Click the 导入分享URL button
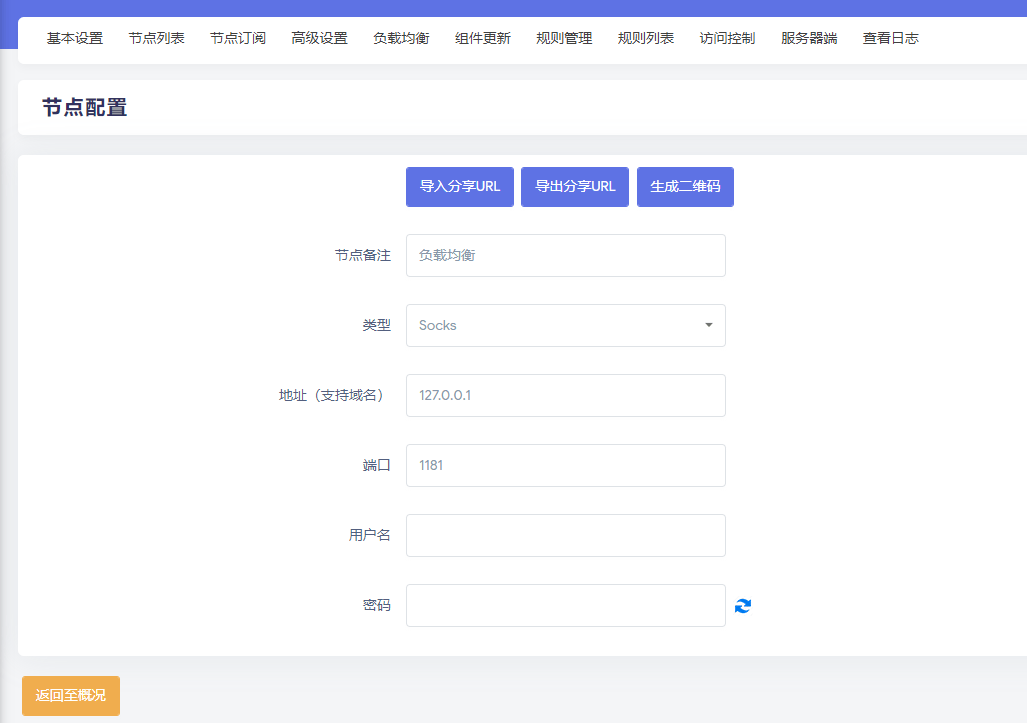Screen dimensions: 1027x723 tap(460, 187)
